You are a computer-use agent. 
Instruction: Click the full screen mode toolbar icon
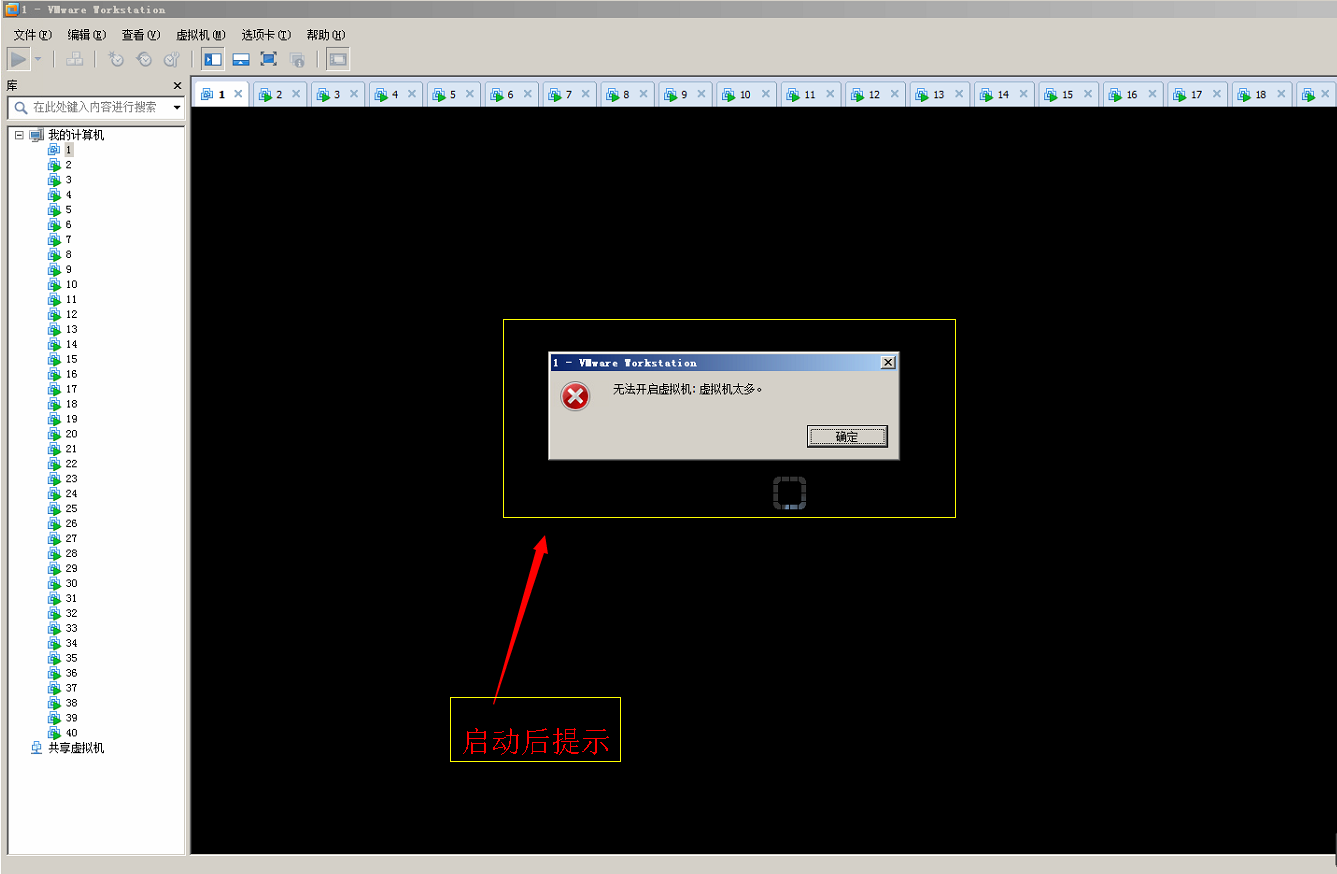269,59
